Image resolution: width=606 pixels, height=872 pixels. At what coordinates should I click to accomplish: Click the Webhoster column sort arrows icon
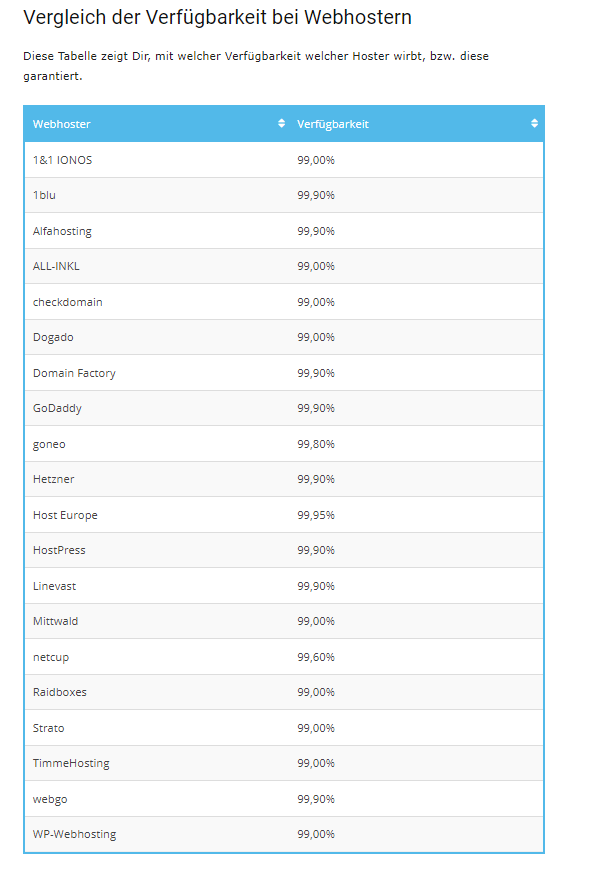click(281, 123)
